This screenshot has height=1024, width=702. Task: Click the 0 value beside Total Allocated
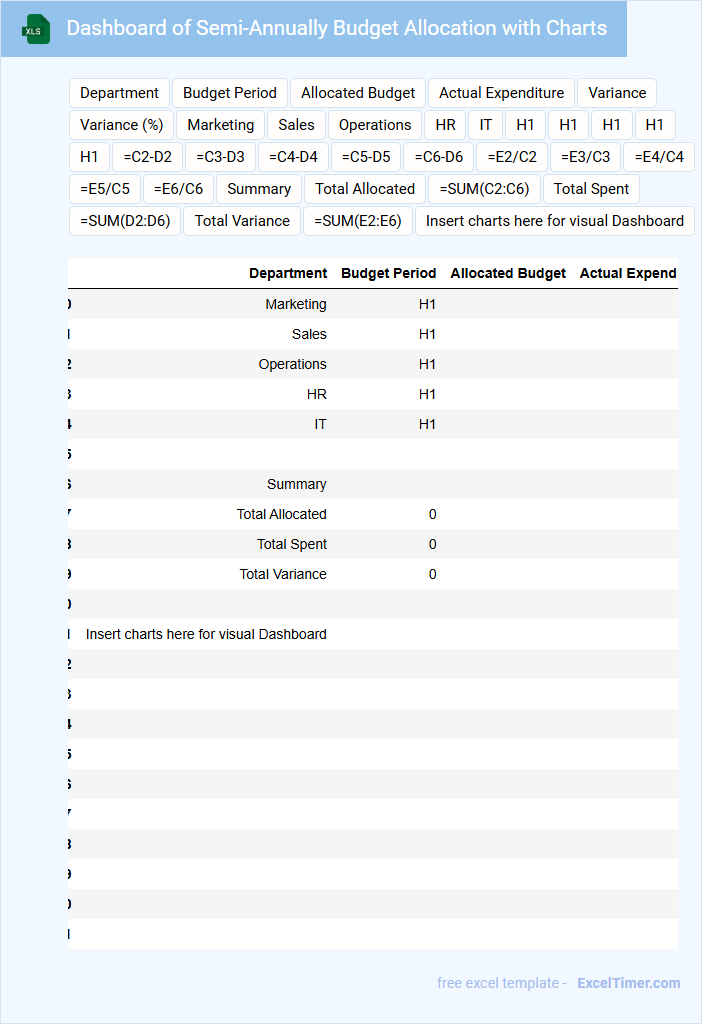(432, 515)
